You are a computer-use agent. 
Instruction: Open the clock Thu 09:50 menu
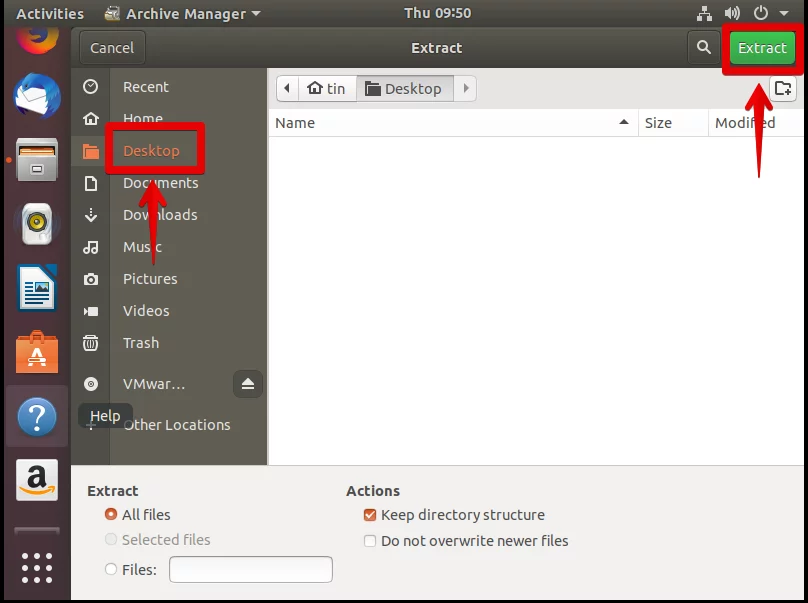click(x=437, y=13)
